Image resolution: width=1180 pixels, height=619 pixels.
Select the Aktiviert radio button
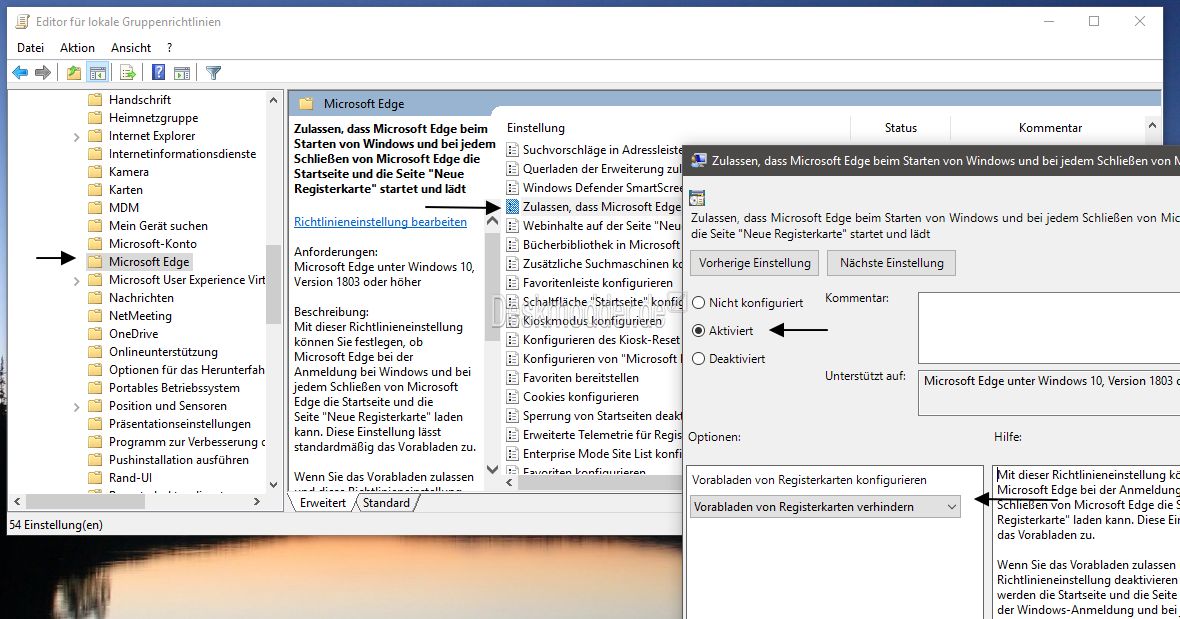click(x=698, y=330)
